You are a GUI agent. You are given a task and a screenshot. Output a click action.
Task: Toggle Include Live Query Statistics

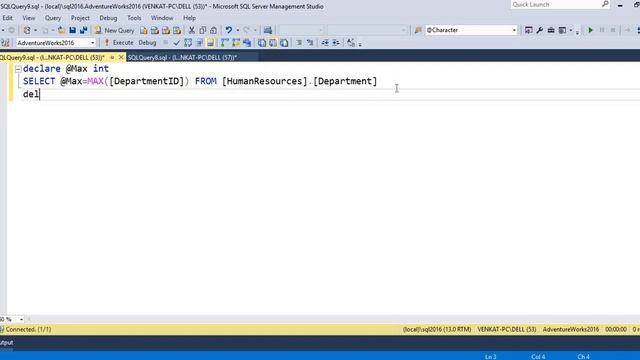tap(236, 43)
